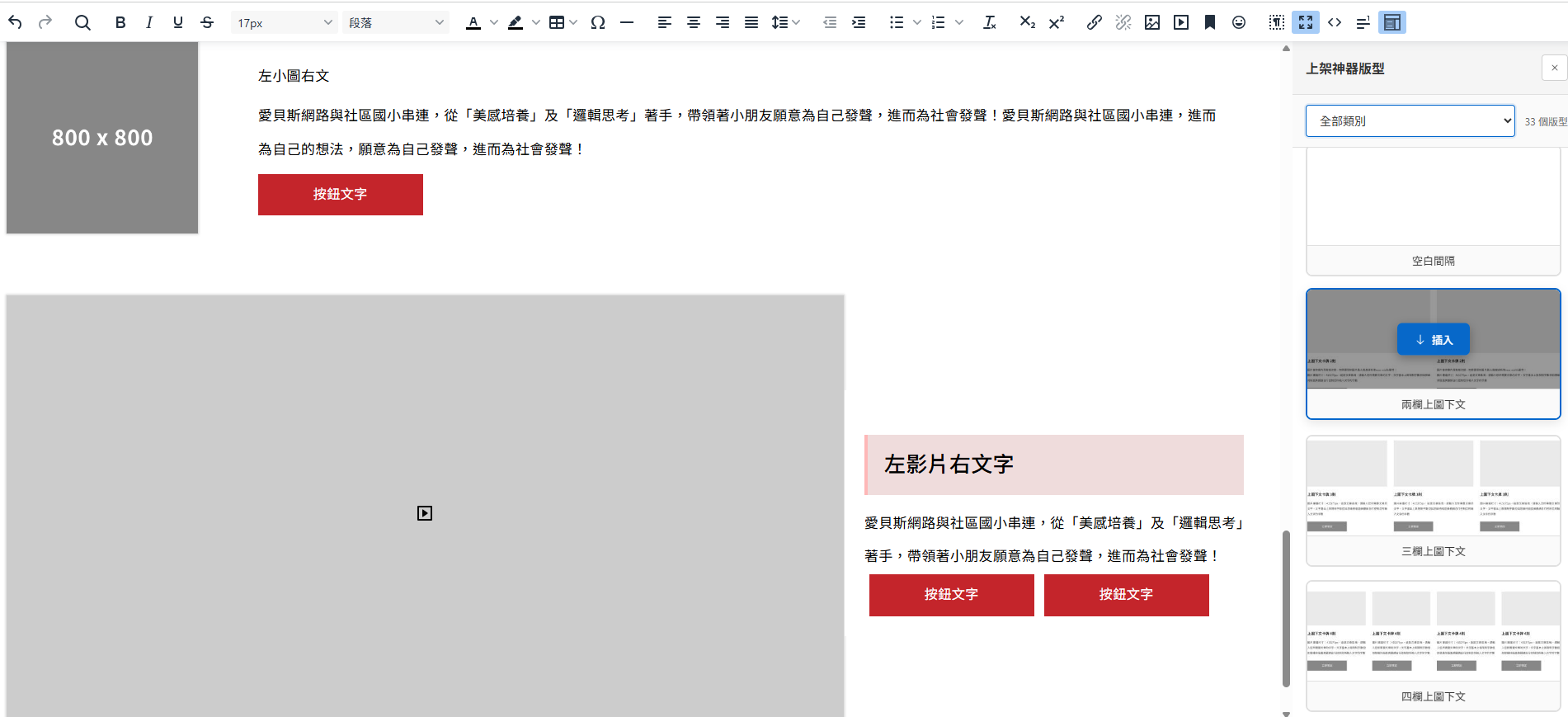Insert or edit a link
The image size is (1568, 717).
[1095, 22]
